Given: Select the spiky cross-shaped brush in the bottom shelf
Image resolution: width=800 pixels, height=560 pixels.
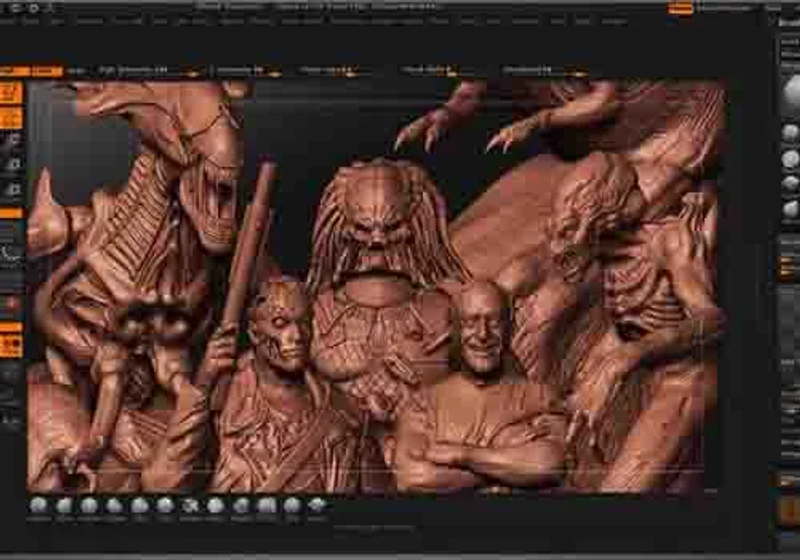Looking at the screenshot, I should coord(190,506).
